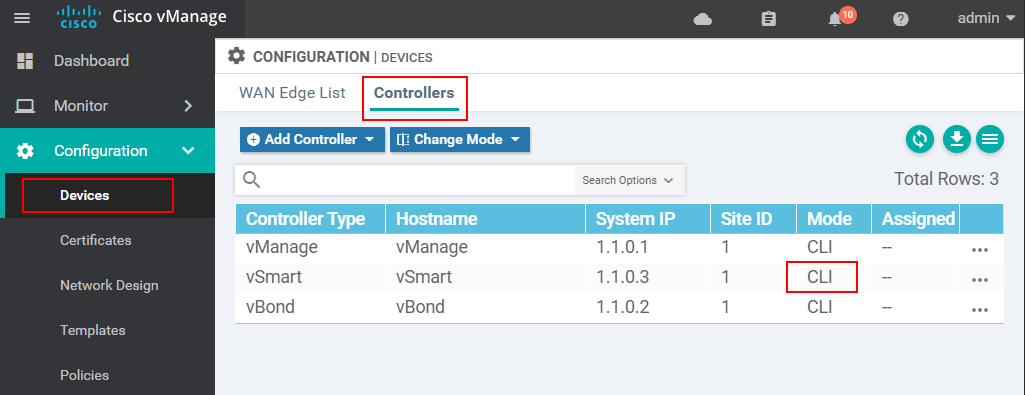Image resolution: width=1025 pixels, height=395 pixels.
Task: Open the cloud status icon
Action: (703, 20)
